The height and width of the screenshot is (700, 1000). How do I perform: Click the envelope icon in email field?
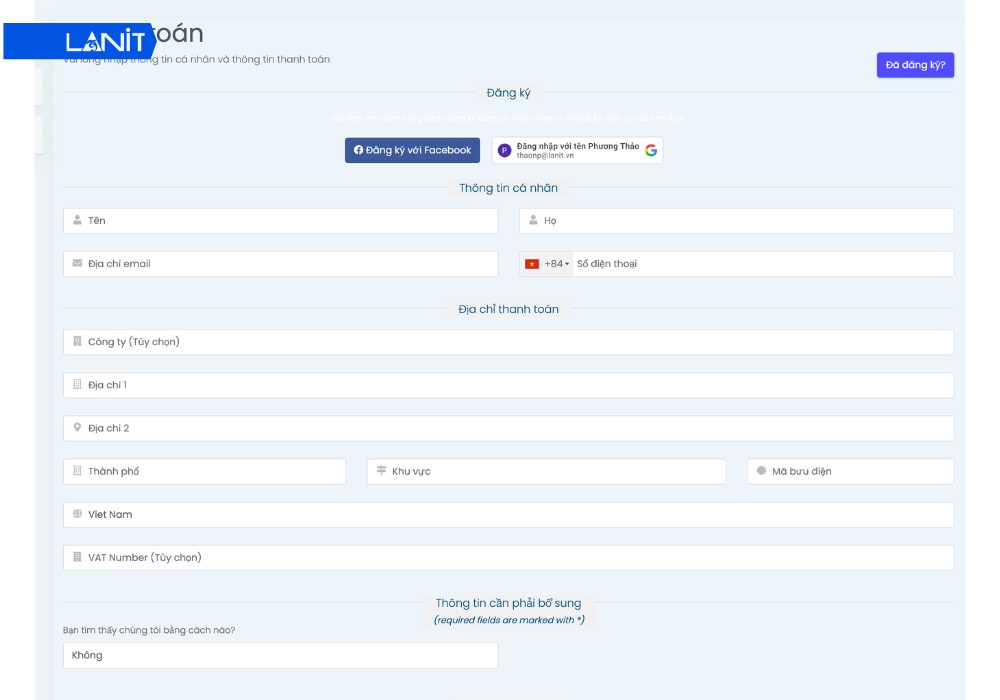77,264
